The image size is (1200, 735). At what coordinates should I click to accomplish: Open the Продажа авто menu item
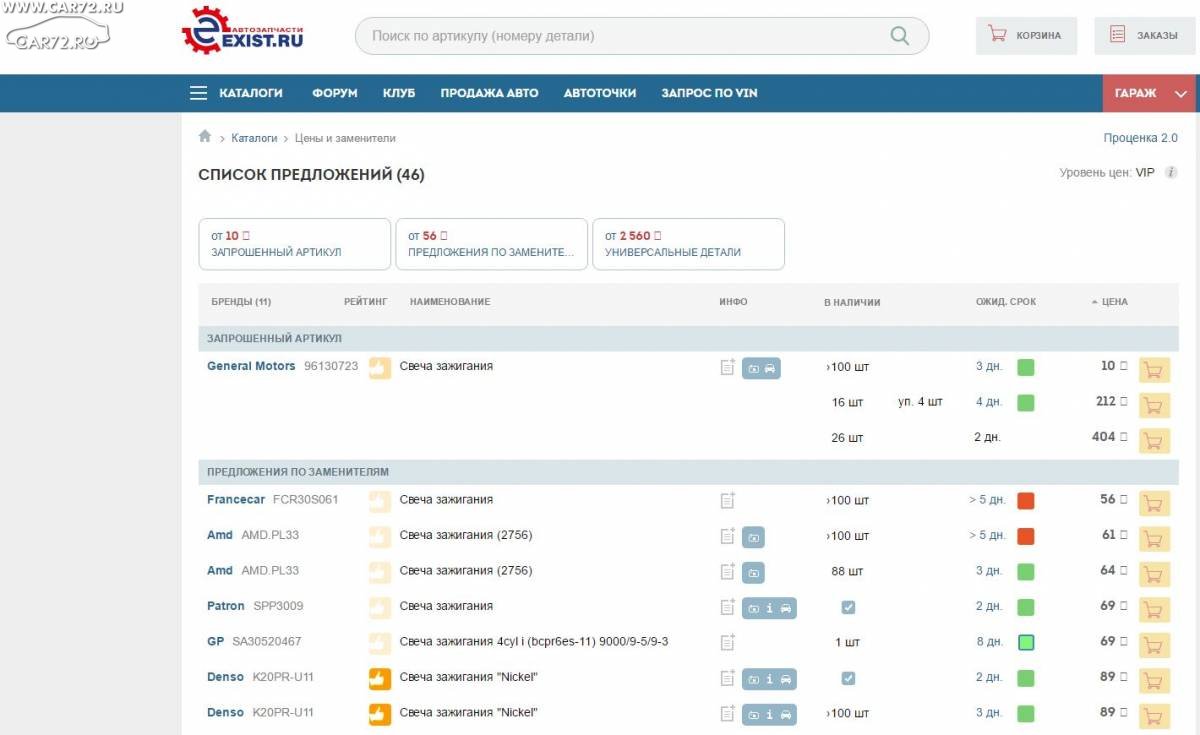[x=489, y=93]
